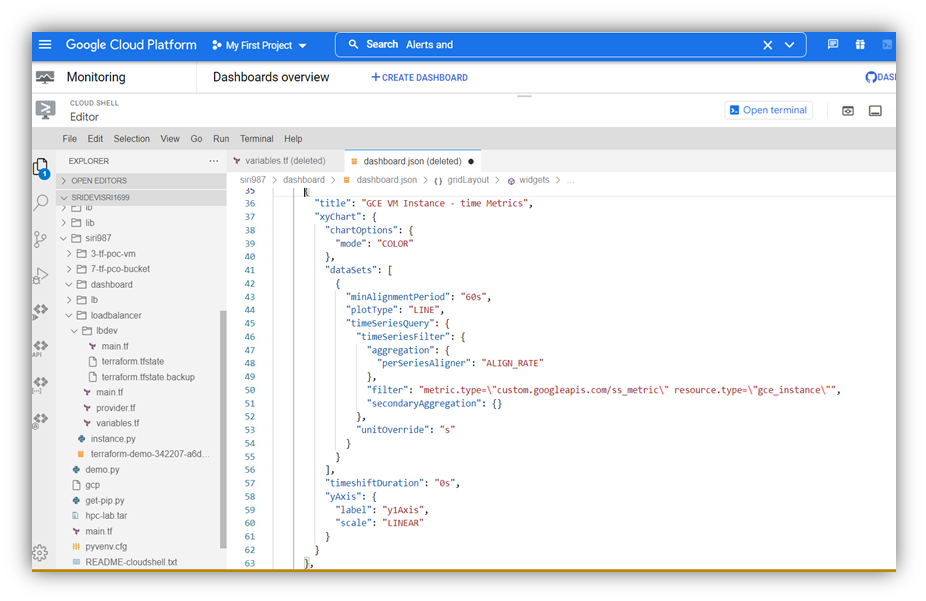Open Source Control icon in activity bar
The height and width of the screenshot is (601, 926).
pos(40,239)
